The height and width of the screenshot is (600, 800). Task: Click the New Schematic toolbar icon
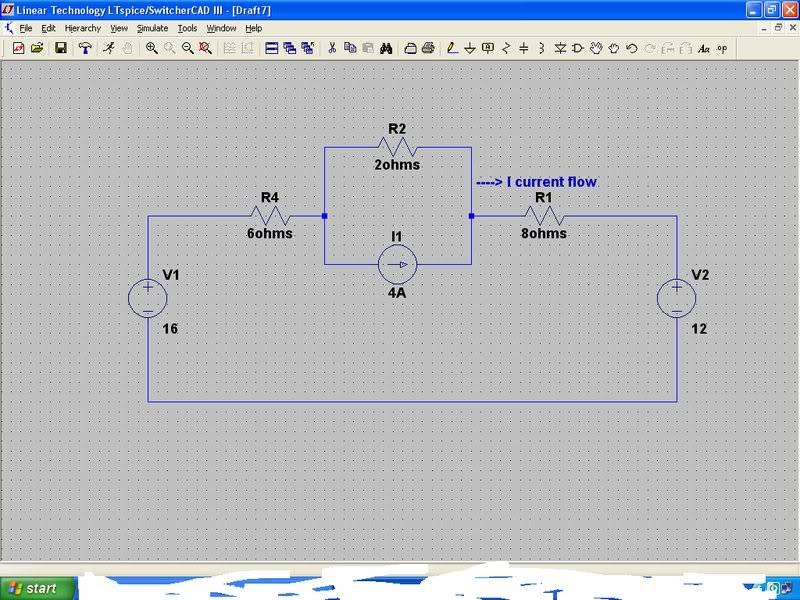(x=18, y=48)
